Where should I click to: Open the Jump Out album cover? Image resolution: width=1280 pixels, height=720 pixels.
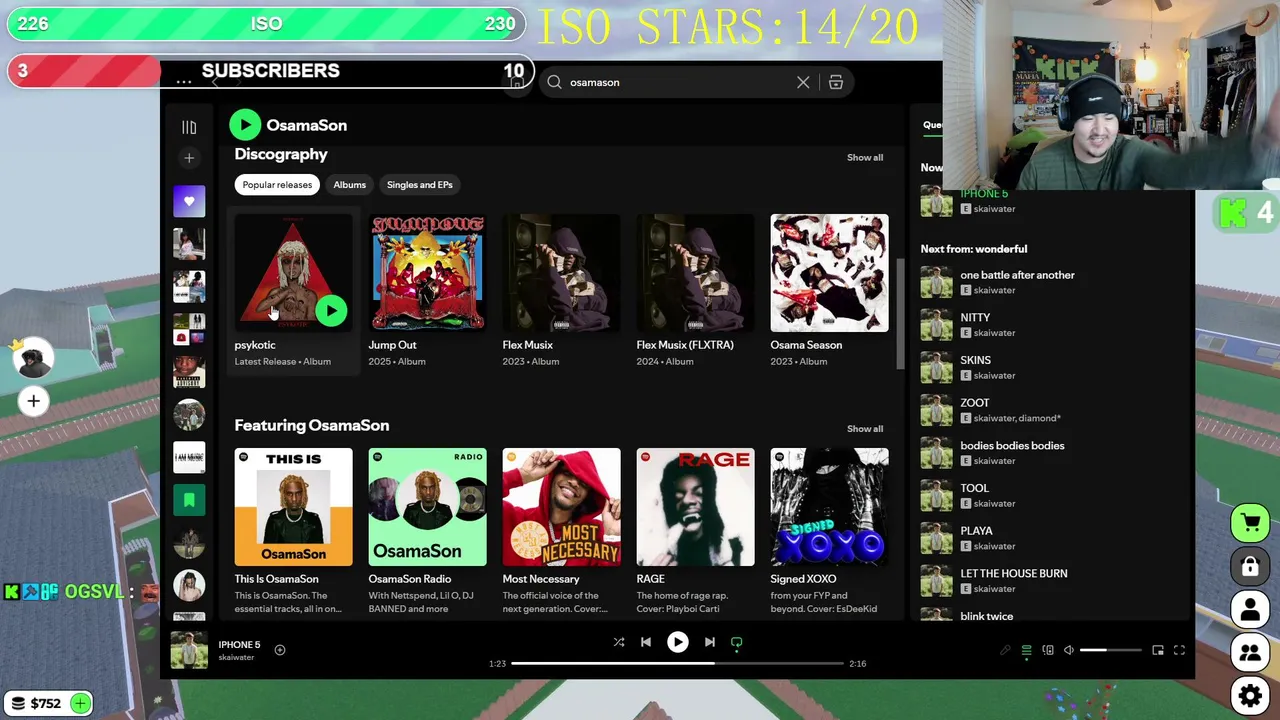click(x=427, y=272)
